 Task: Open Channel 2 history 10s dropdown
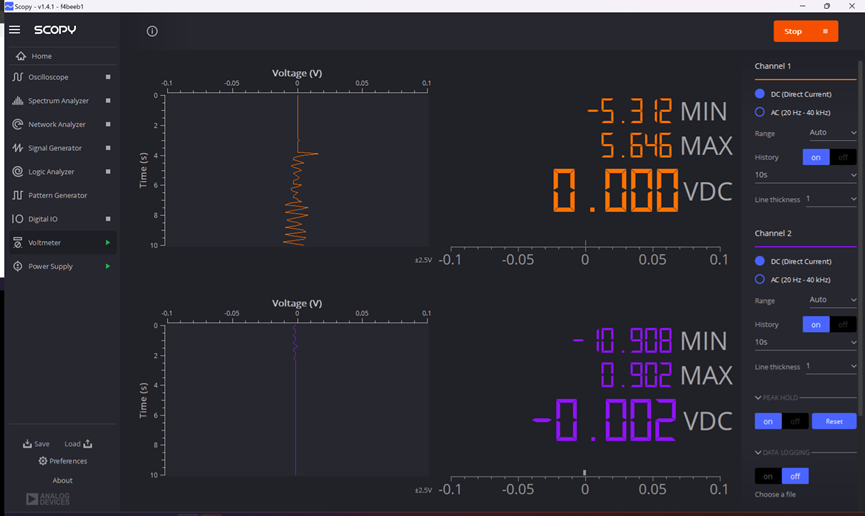point(805,342)
